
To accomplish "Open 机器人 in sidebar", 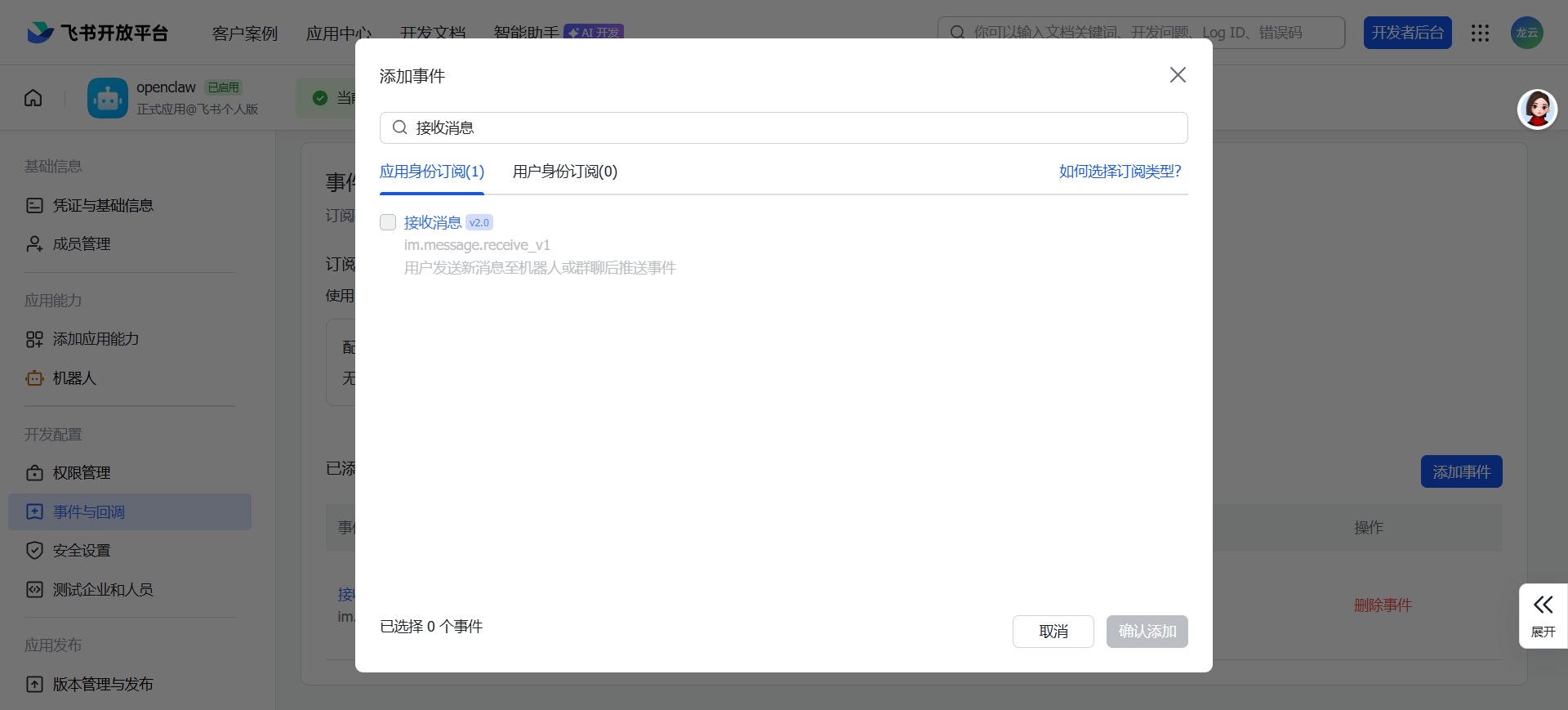I will [x=74, y=378].
